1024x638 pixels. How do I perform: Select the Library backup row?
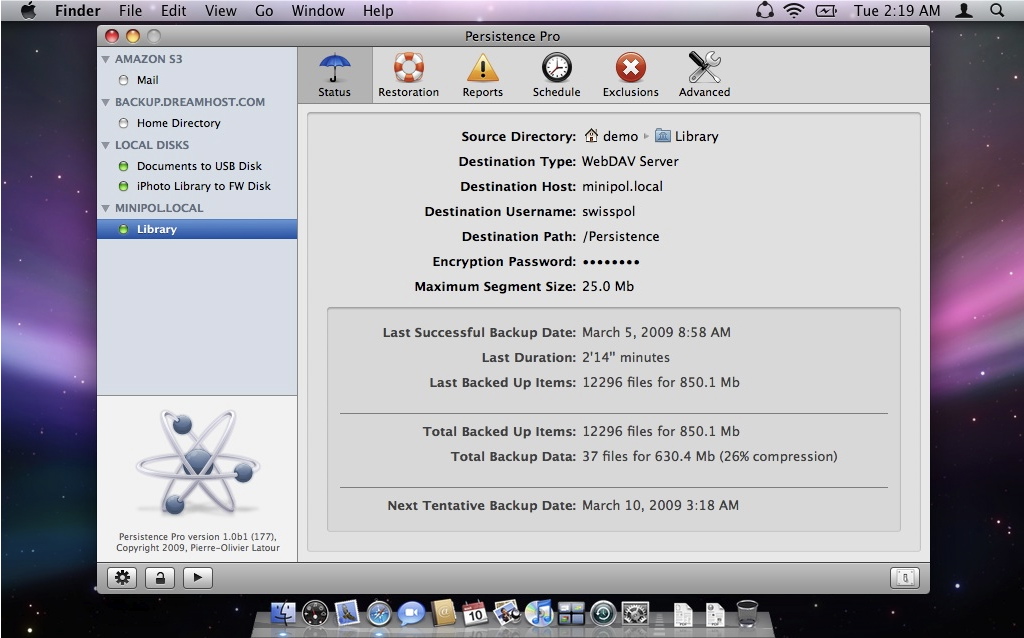click(x=197, y=229)
